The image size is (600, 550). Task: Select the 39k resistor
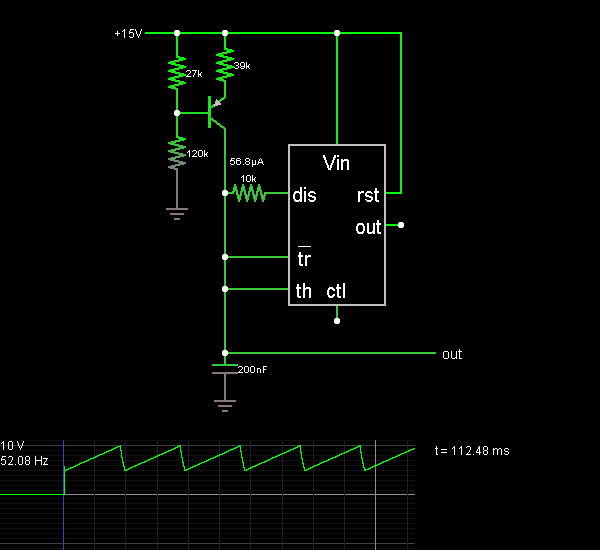coord(225,65)
